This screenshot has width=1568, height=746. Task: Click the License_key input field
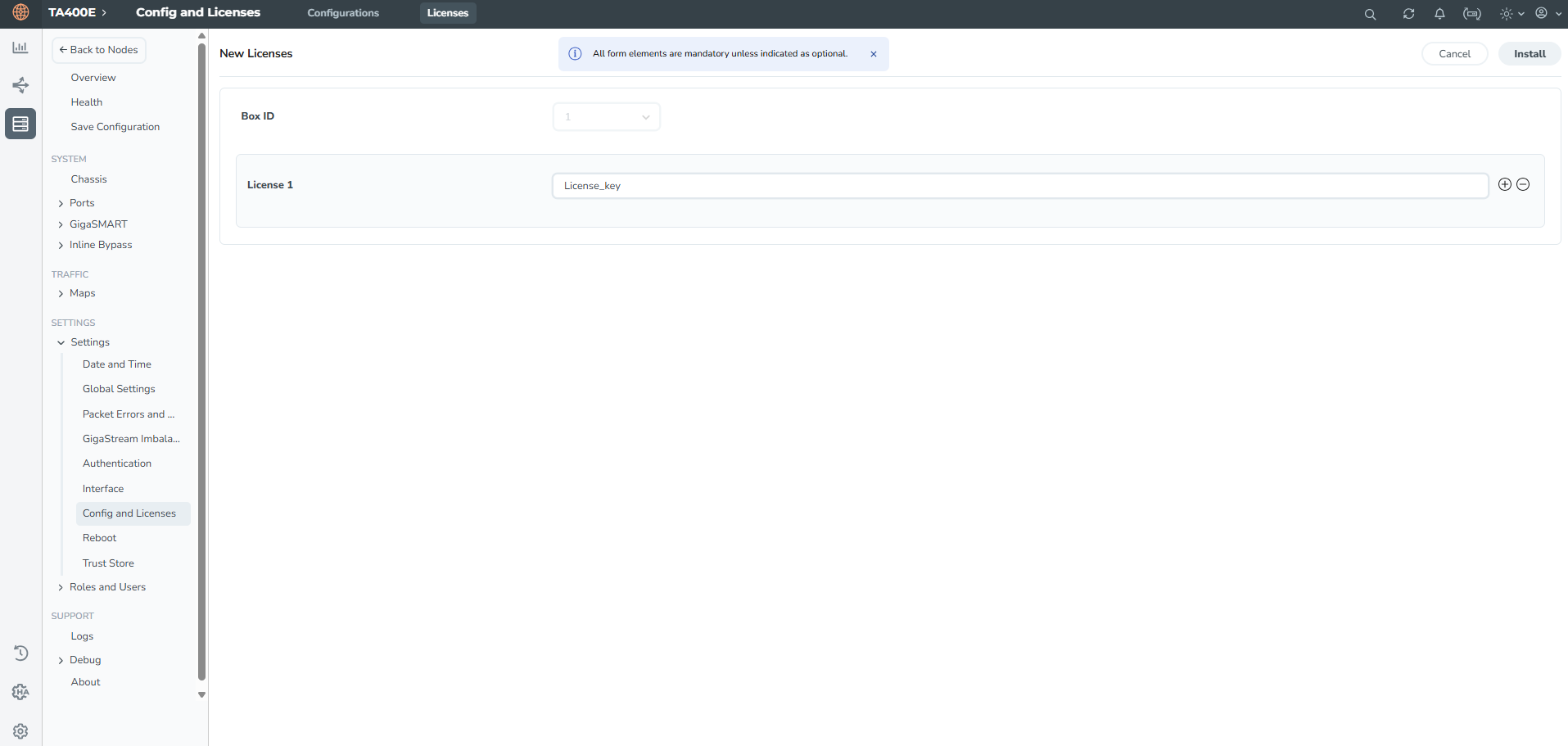pyautogui.click(x=1020, y=186)
